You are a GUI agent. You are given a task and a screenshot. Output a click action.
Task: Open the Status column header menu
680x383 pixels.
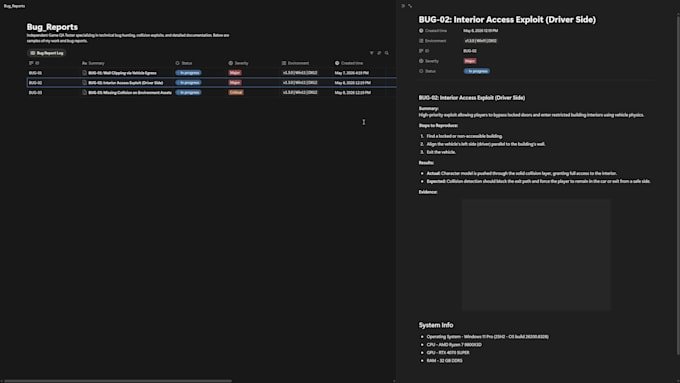pyautogui.click(x=184, y=63)
